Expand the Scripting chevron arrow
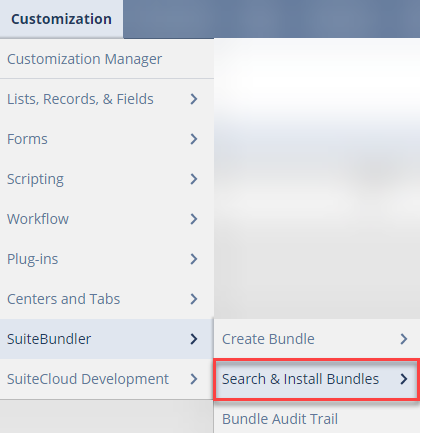This screenshot has width=422, height=433. click(194, 179)
